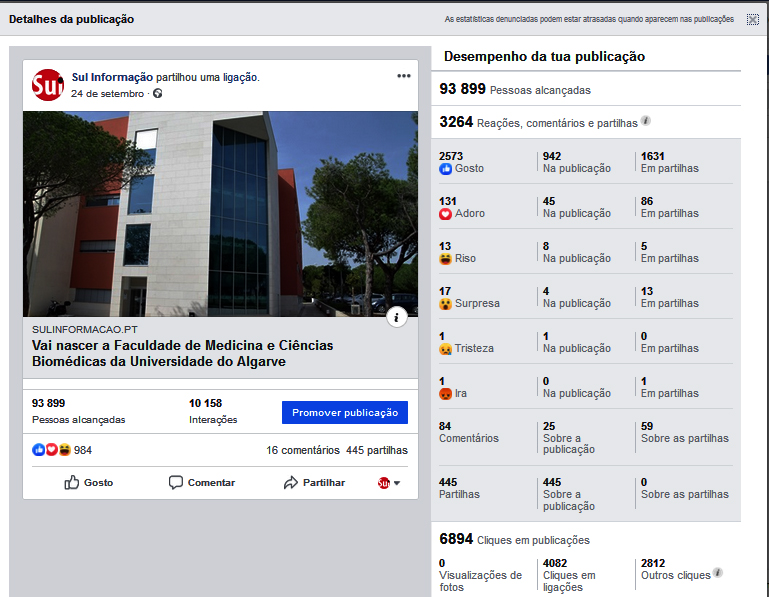The width and height of the screenshot is (769, 597).
Task: Click the 984 reactions count
Action: (83, 450)
